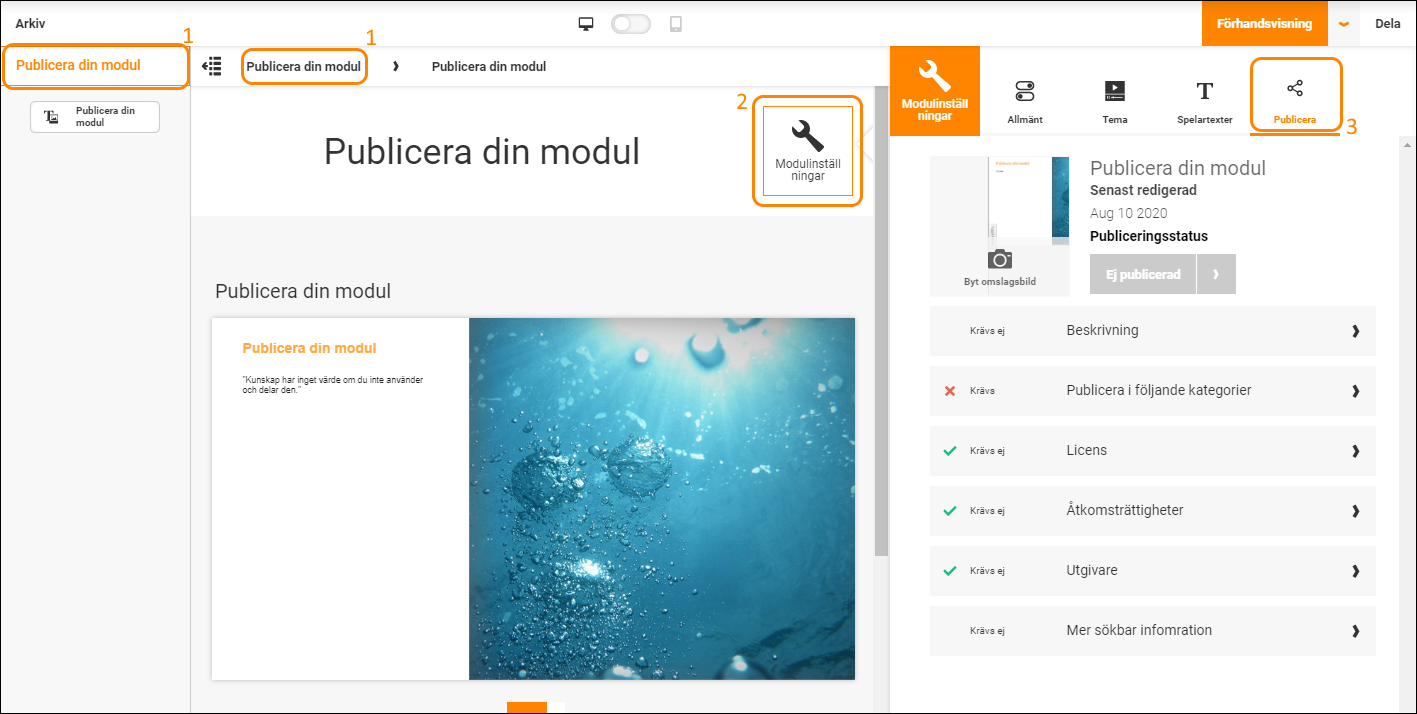Click the Förhandsvisning button
This screenshot has width=1417, height=714.
tap(1264, 23)
